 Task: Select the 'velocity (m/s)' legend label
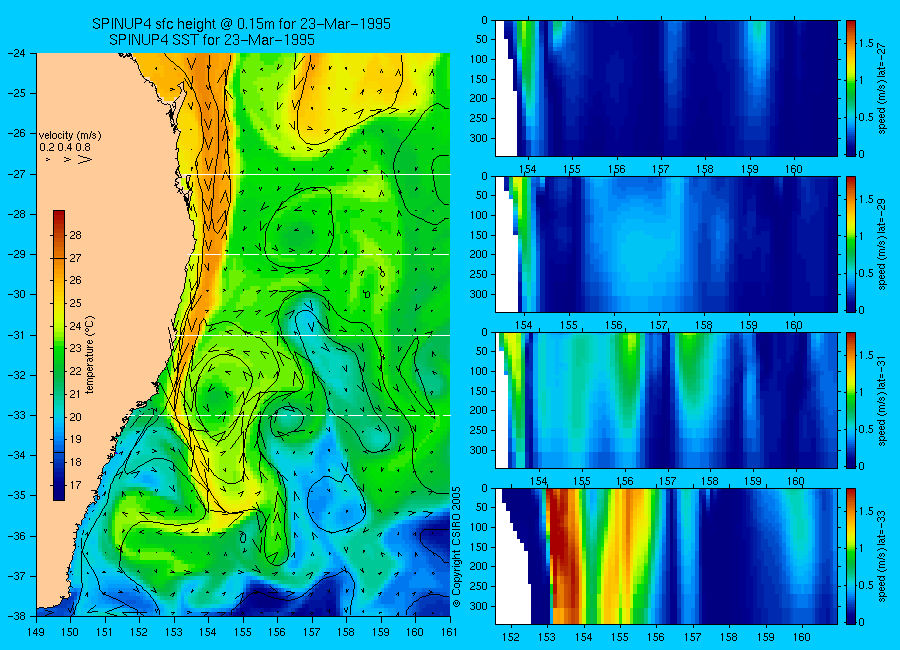(70, 136)
